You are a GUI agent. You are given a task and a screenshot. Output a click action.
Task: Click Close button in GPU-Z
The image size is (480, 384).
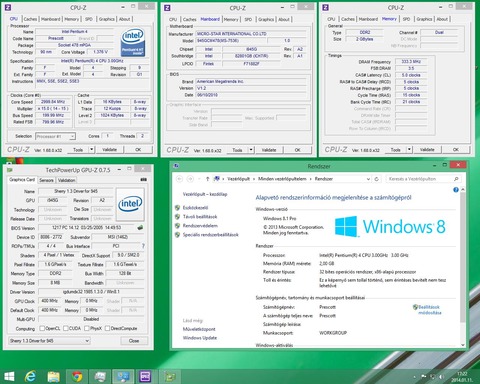134,341
